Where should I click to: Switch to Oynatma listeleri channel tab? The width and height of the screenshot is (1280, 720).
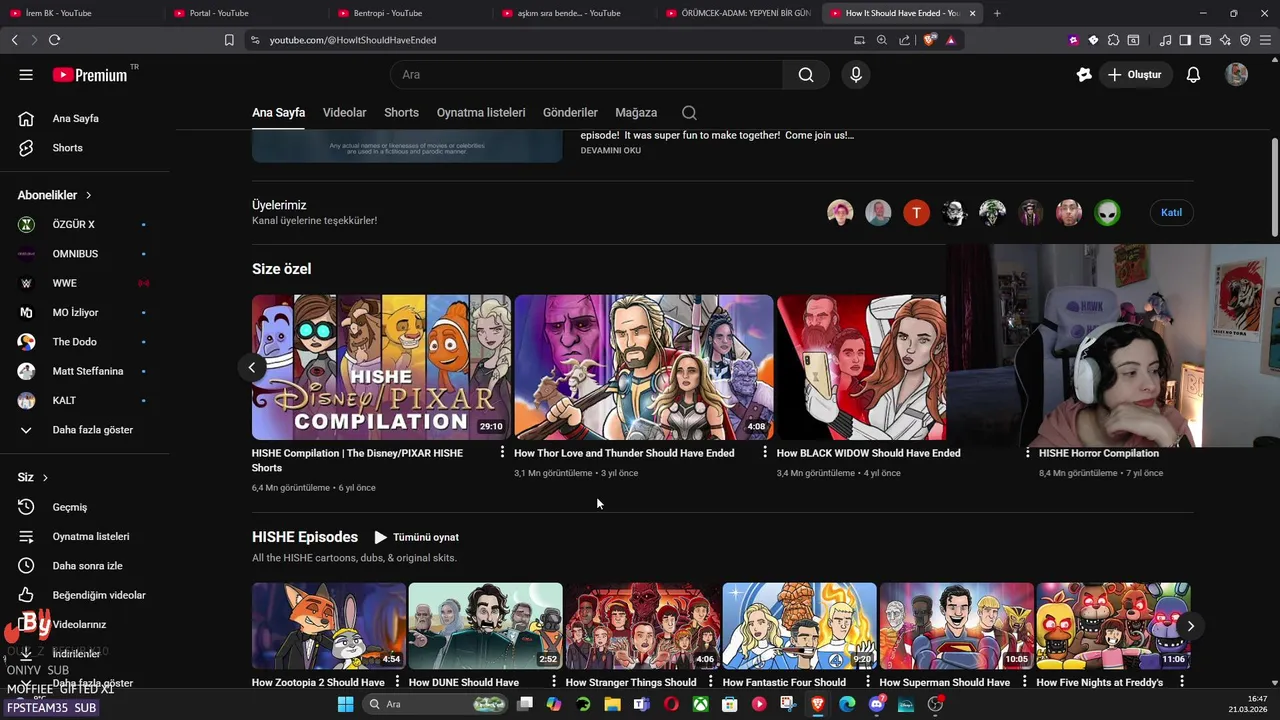pos(481,113)
